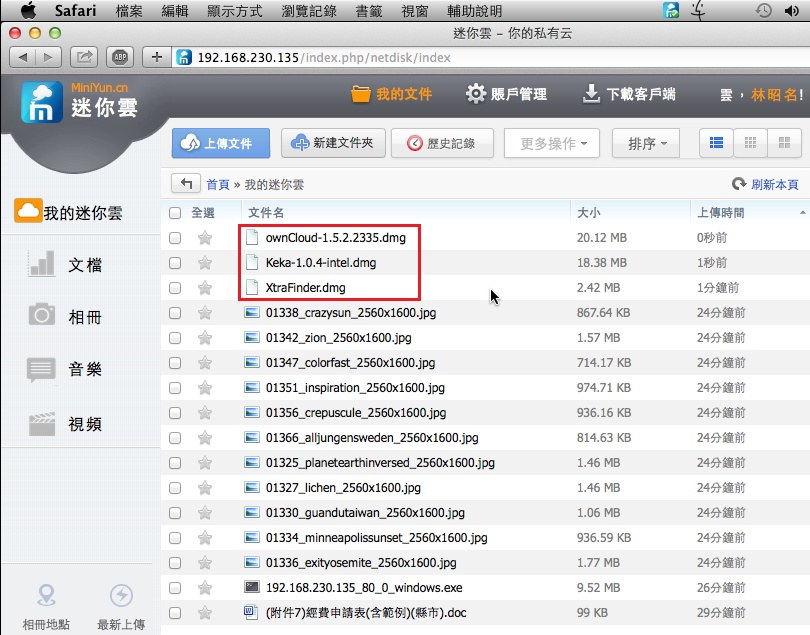Open 下載客戶端 download client
The width and height of the screenshot is (810, 635).
click(629, 94)
